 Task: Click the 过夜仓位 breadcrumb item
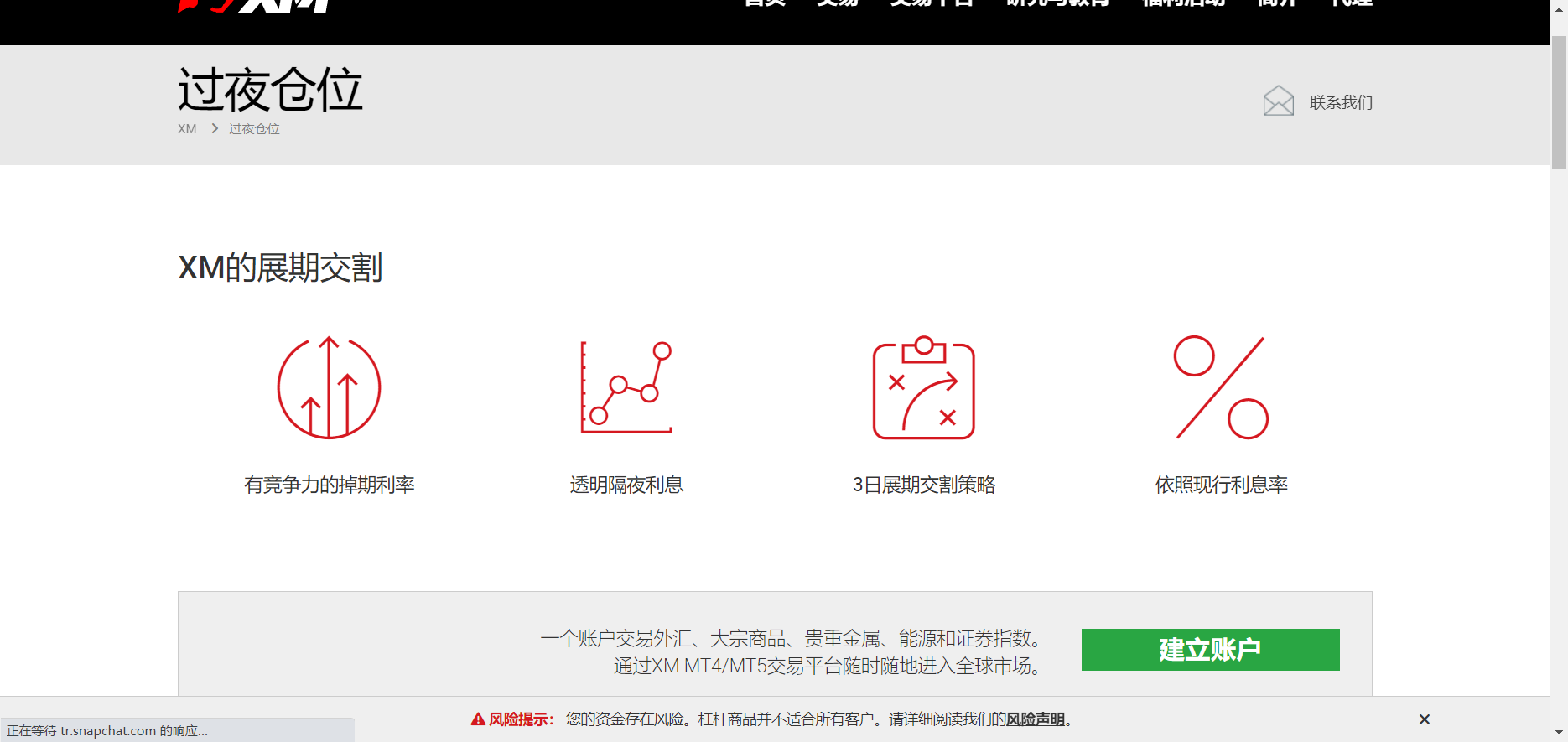click(254, 129)
